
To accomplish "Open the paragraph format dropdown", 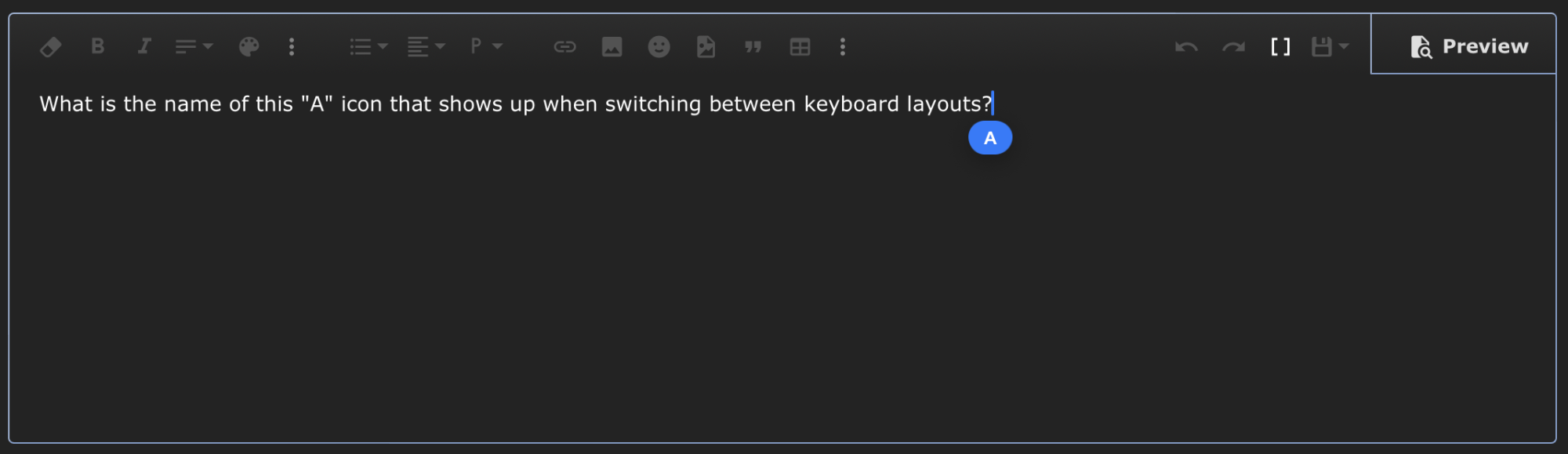I will click(x=485, y=46).
